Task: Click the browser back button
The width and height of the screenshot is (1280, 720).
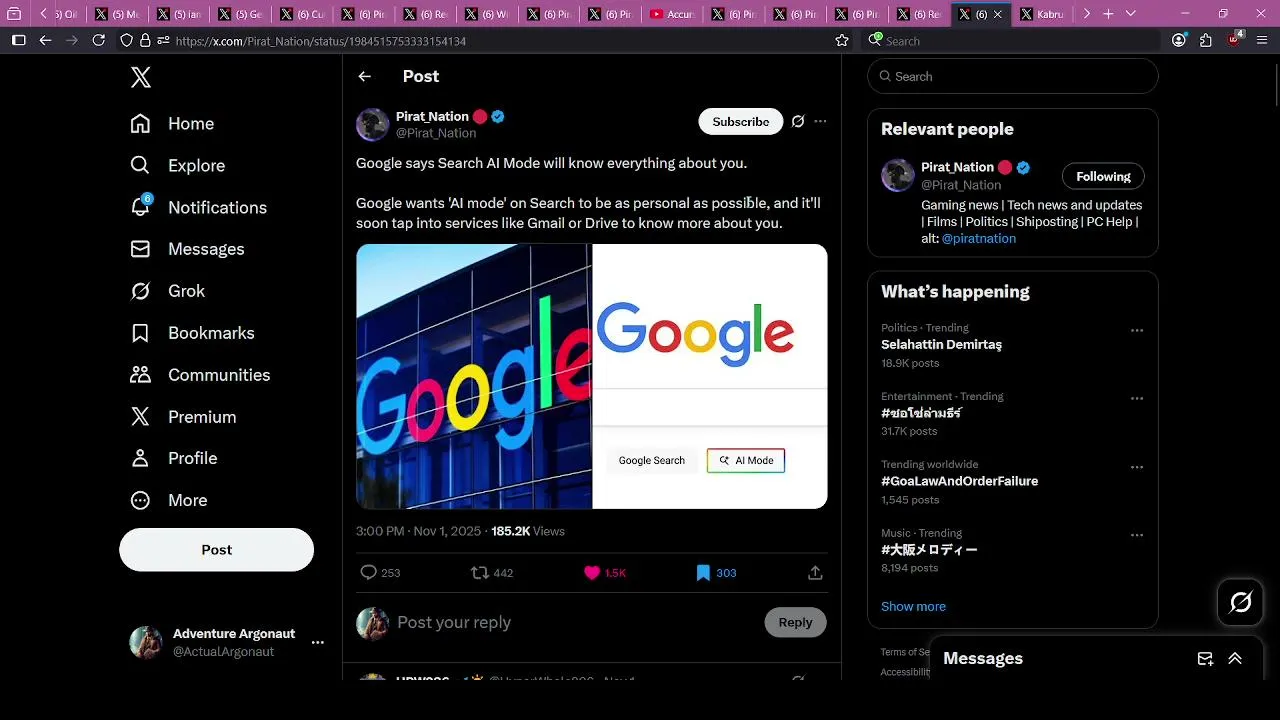Action: tap(45, 41)
